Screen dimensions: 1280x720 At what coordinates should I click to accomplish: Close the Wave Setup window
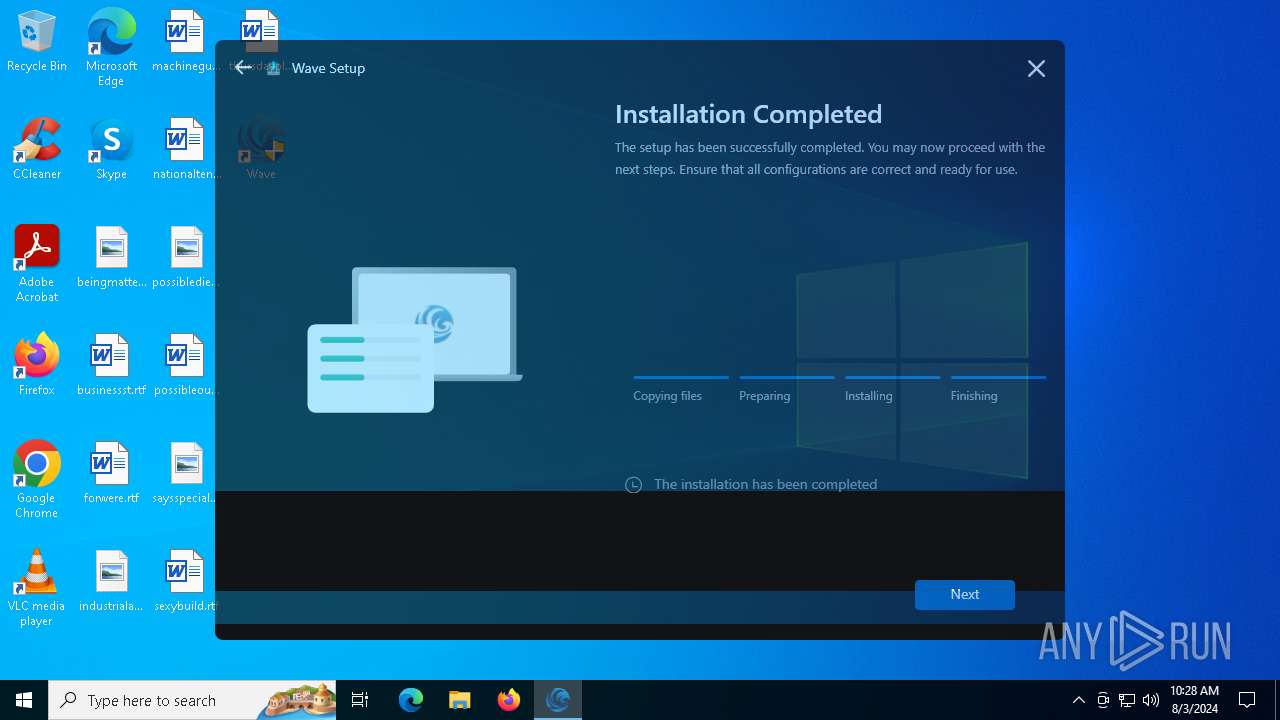[x=1036, y=68]
